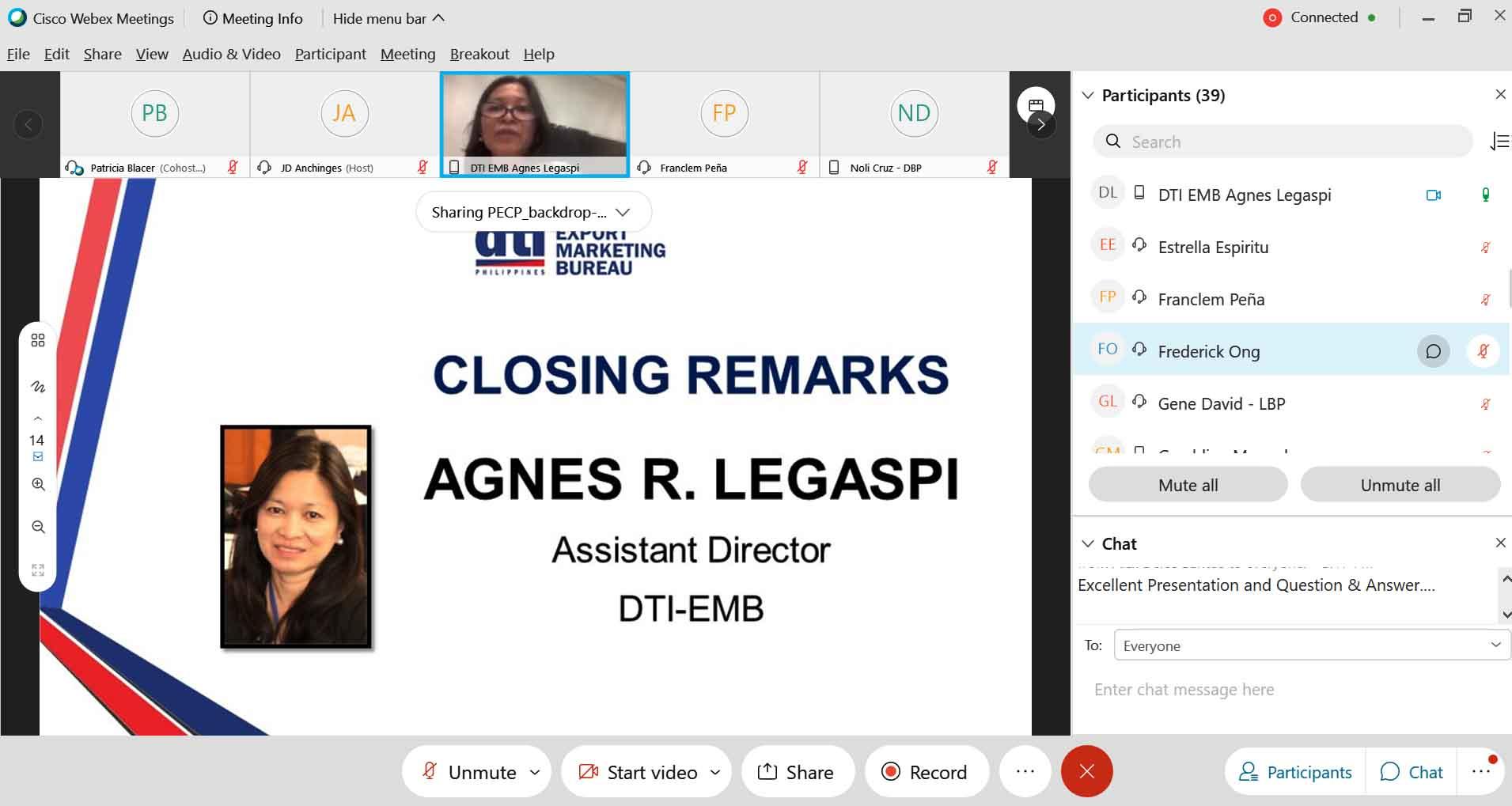Open Meeting Info
Image resolution: width=1512 pixels, height=806 pixels.
coord(253,18)
